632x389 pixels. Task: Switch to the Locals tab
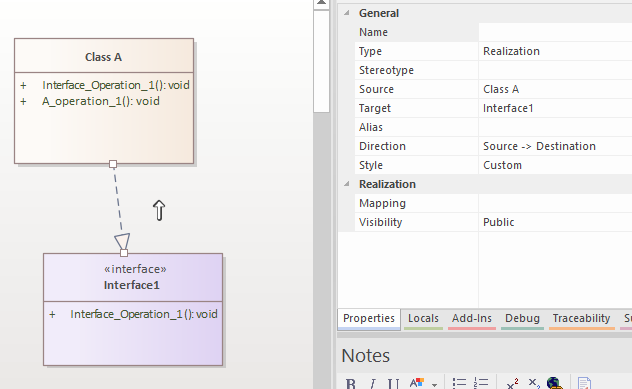pos(423,319)
